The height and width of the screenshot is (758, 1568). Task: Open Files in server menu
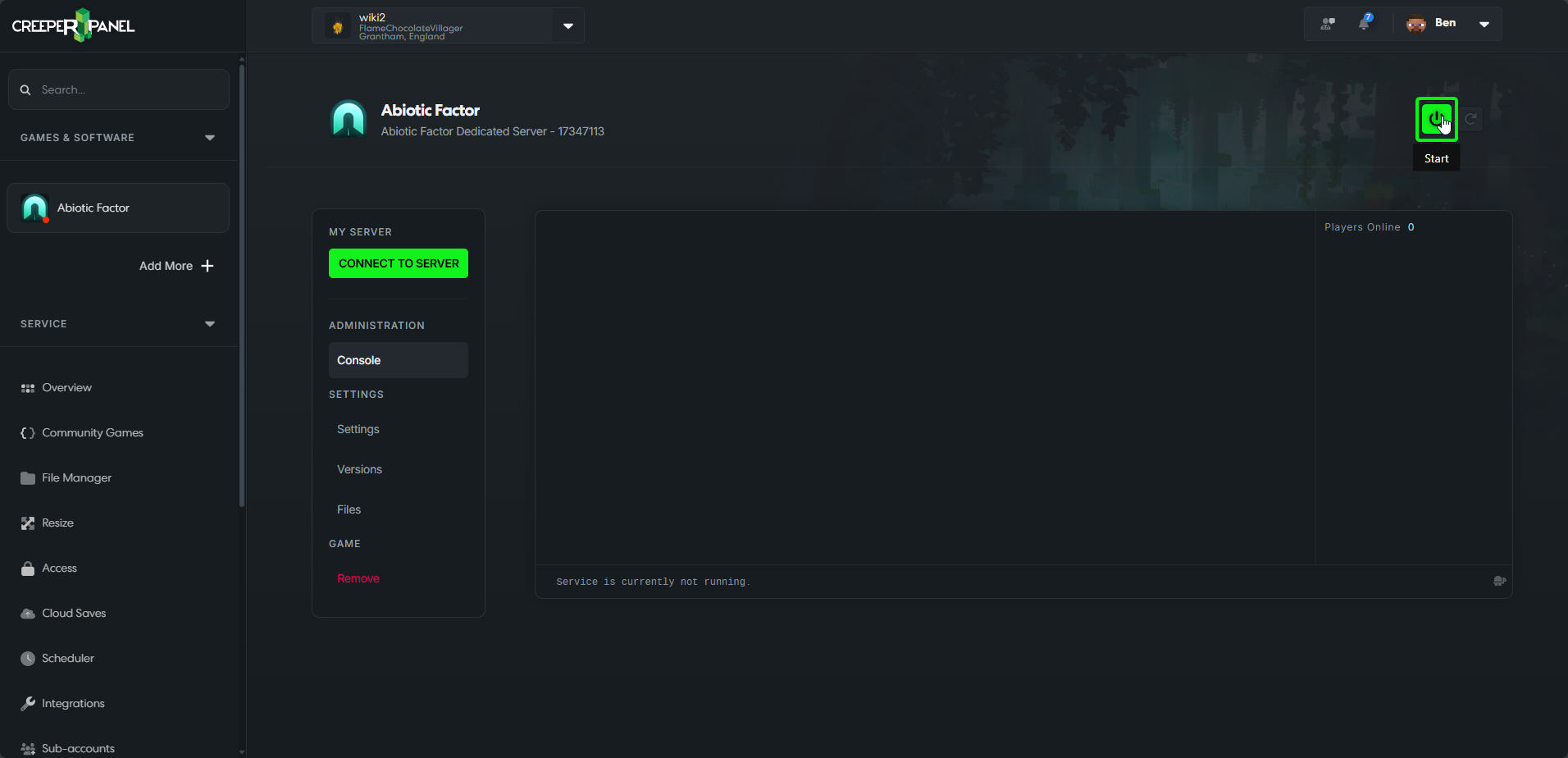pos(349,509)
